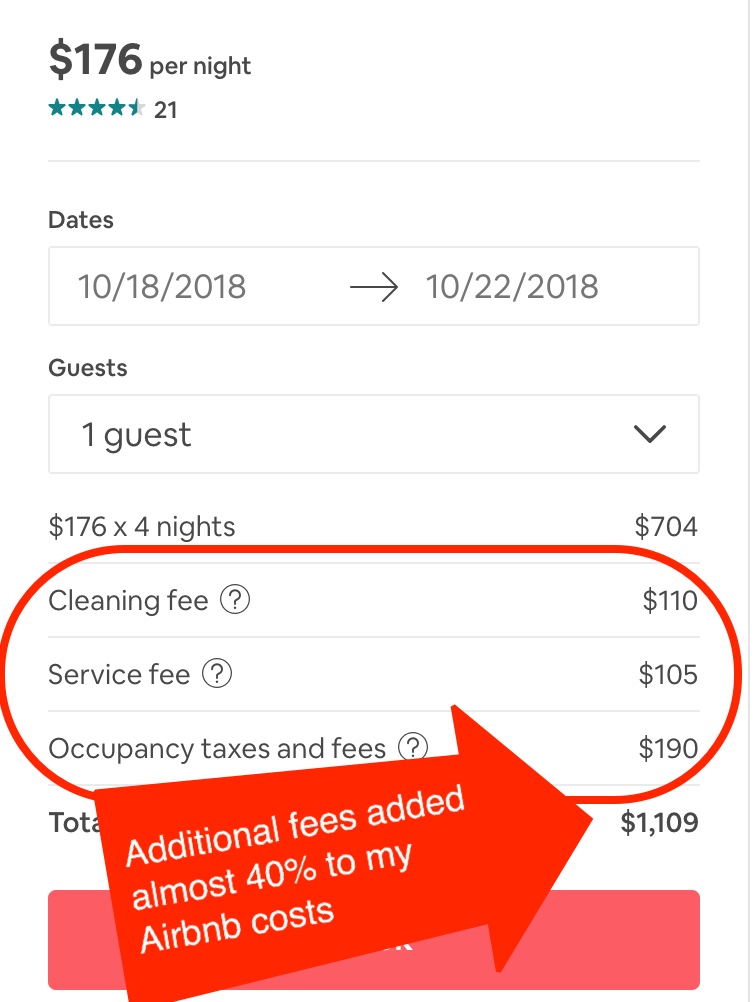Click the $176 per night price

tap(150, 60)
